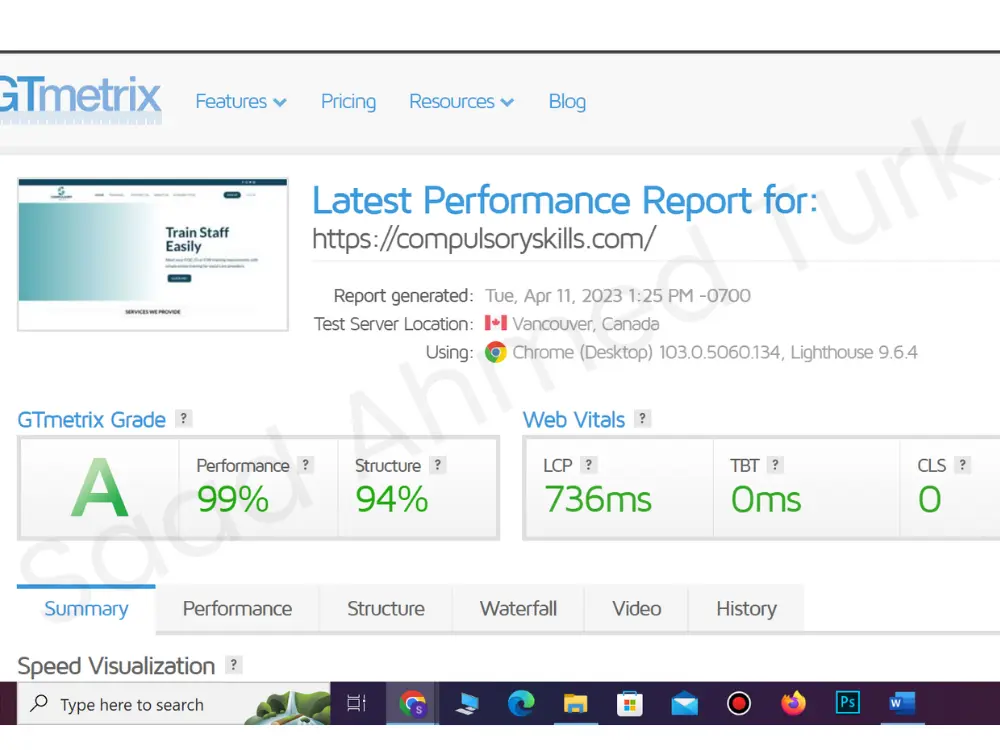Open Speed Visualization help icon

coord(234,665)
